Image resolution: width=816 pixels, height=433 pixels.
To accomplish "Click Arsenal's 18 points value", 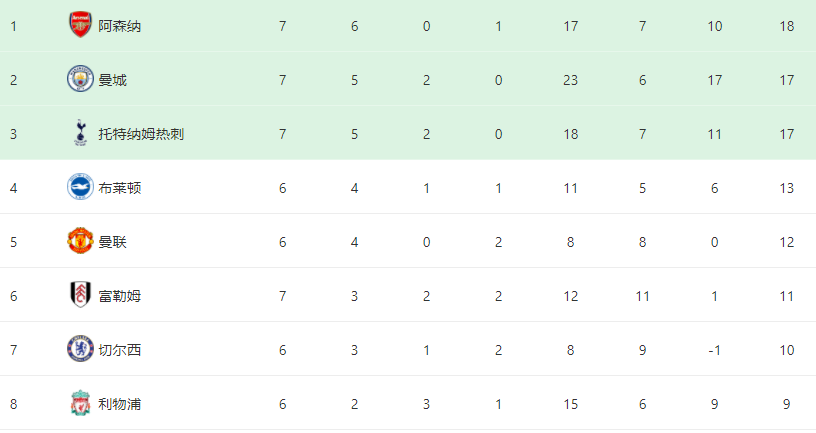I will click(786, 26).
